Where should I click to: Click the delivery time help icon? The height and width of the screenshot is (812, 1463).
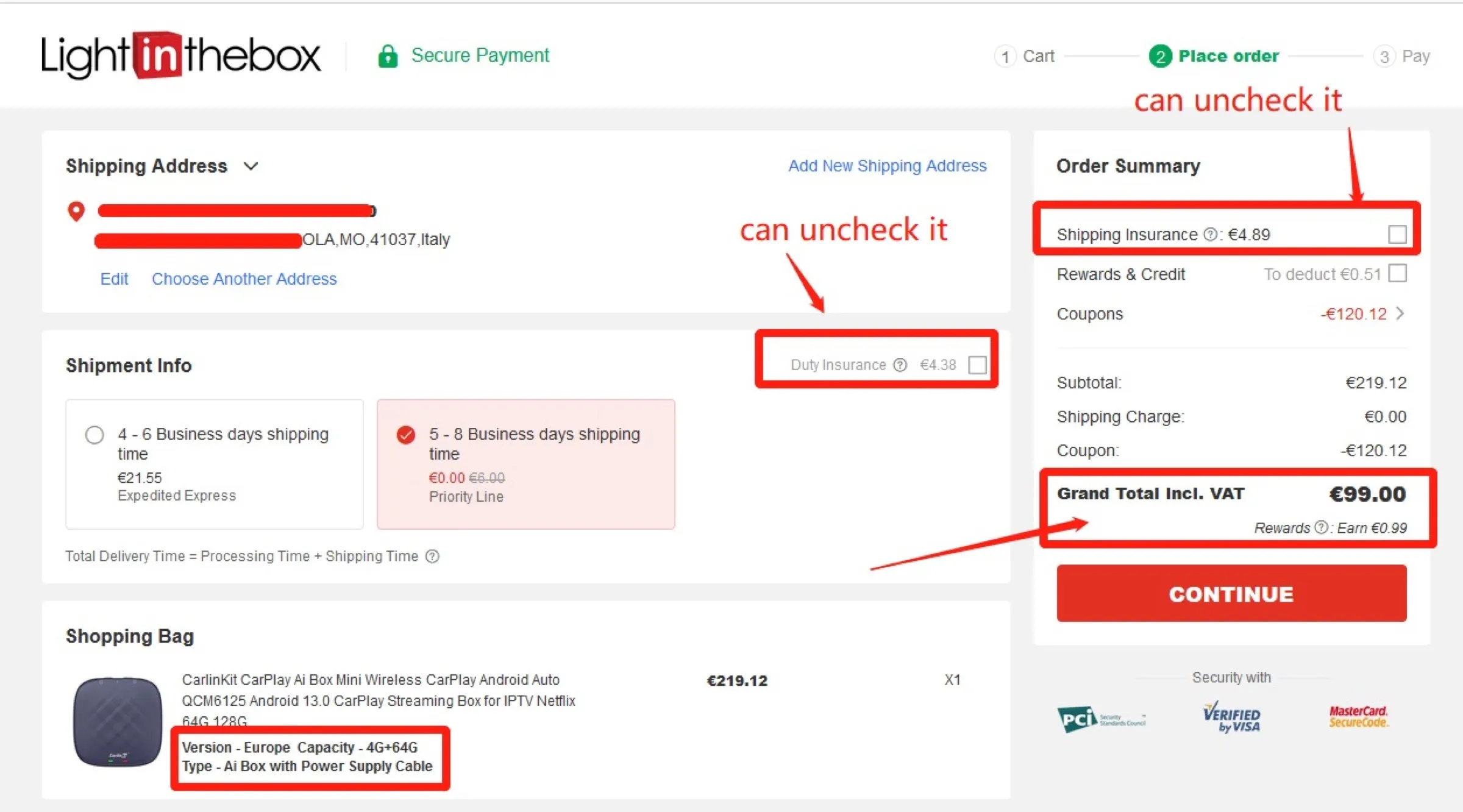(432, 556)
